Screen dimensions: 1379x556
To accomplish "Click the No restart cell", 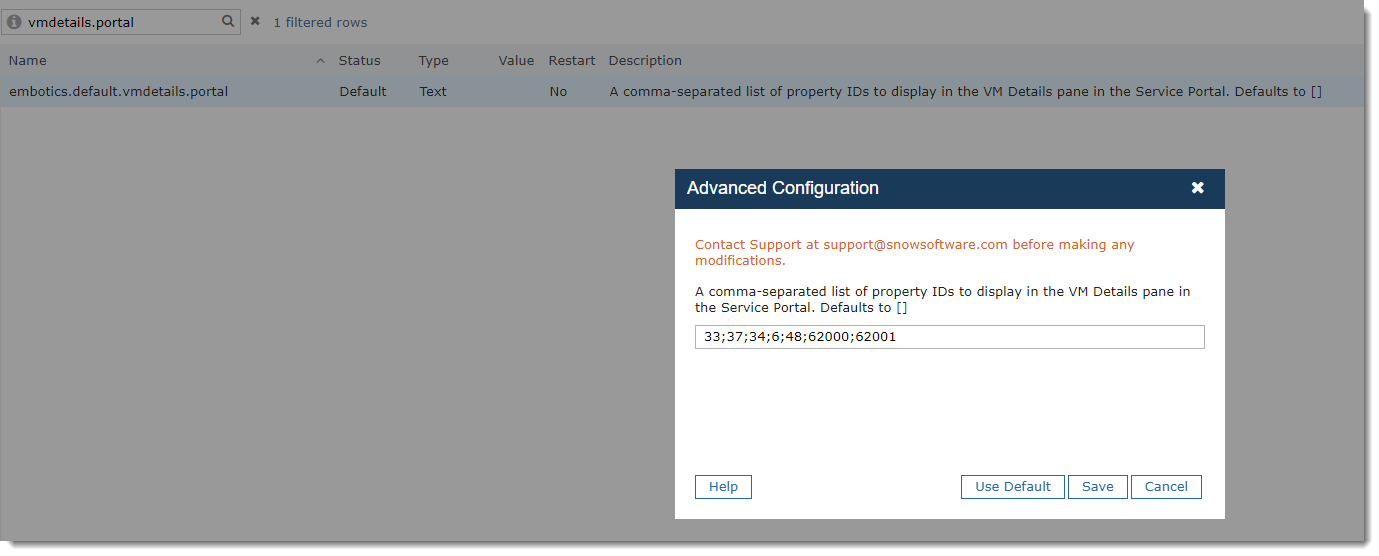I will point(558,91).
